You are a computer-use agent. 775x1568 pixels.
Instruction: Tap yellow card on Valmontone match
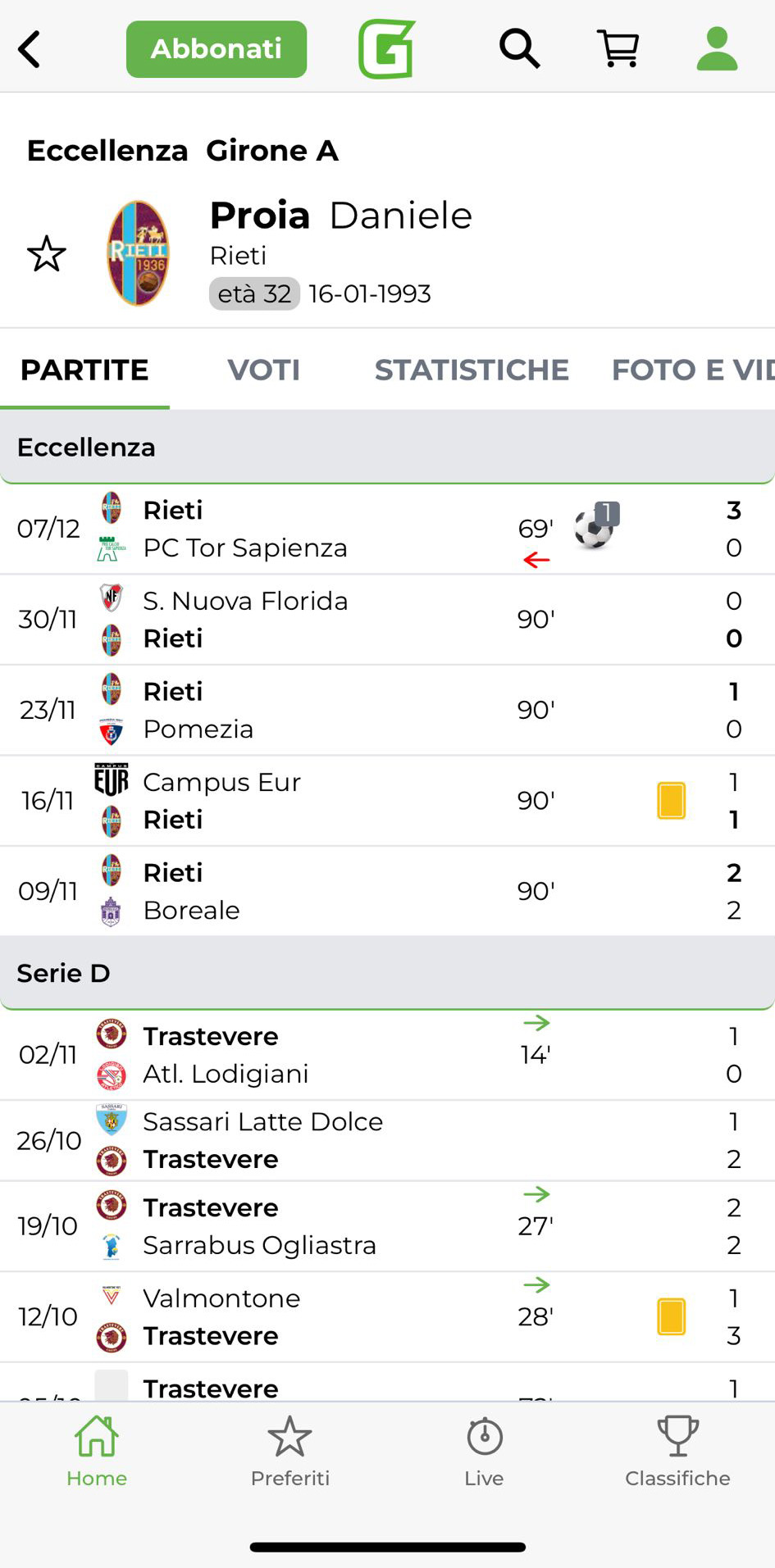[x=671, y=1317]
